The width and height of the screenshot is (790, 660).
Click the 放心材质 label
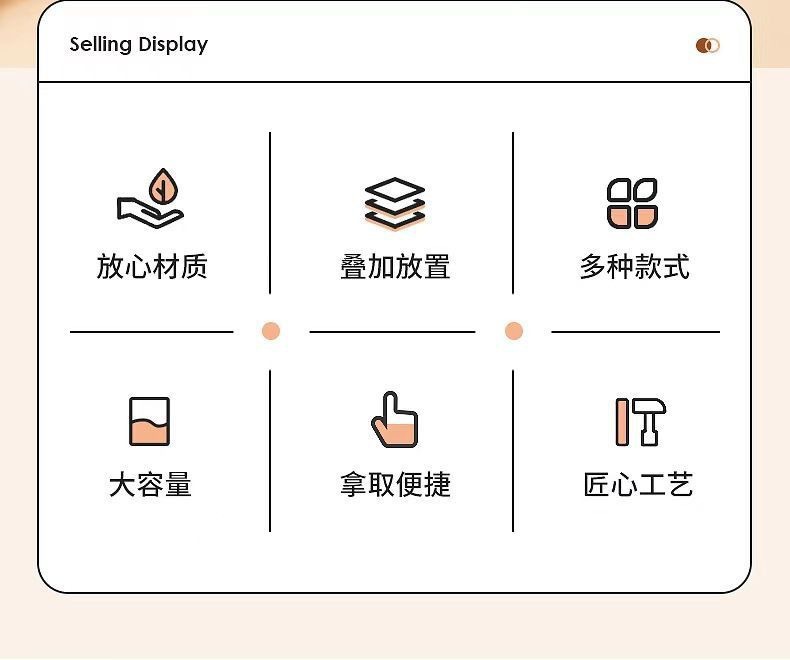152,267
